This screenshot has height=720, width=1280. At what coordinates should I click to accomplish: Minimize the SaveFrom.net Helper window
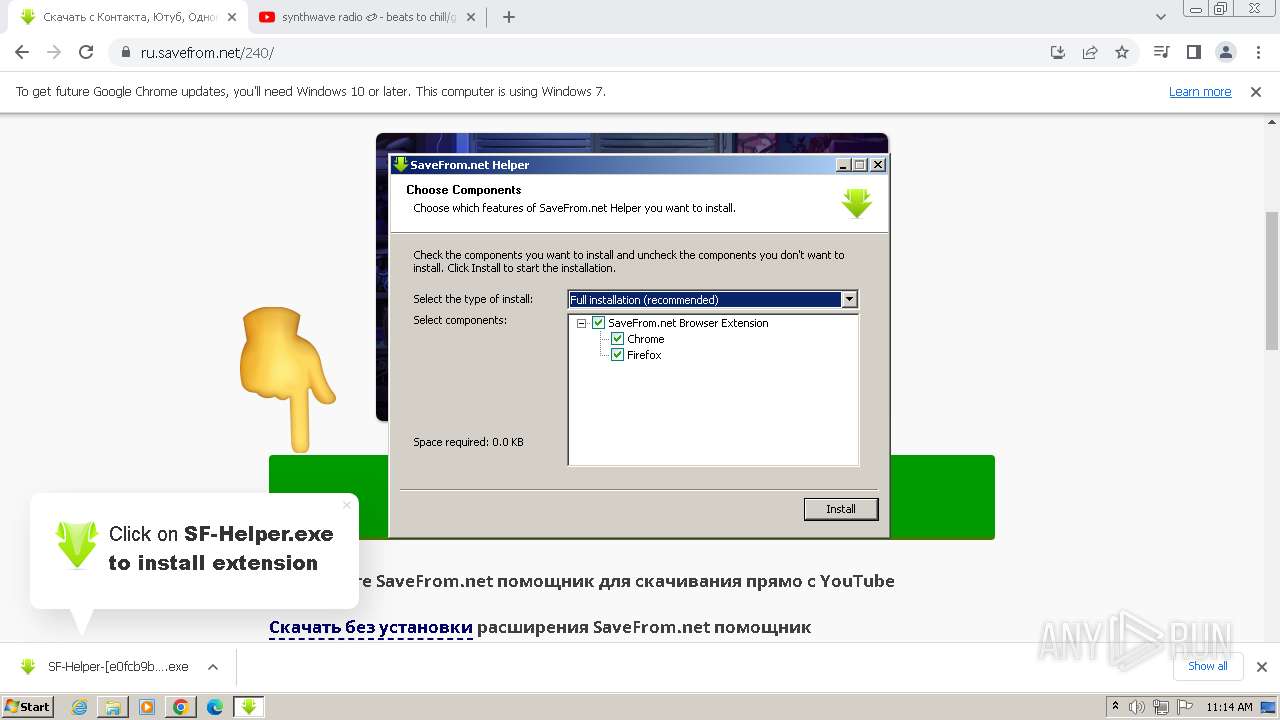click(x=843, y=165)
